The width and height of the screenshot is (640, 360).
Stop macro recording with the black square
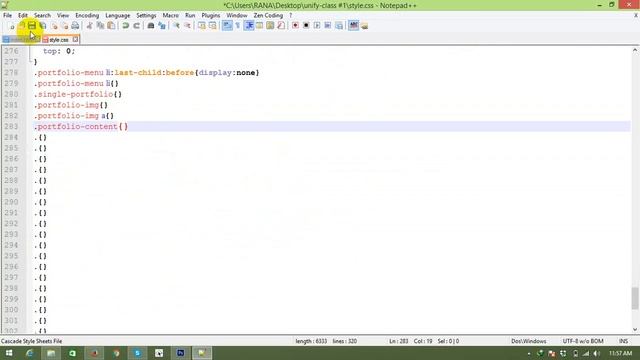point(306,26)
